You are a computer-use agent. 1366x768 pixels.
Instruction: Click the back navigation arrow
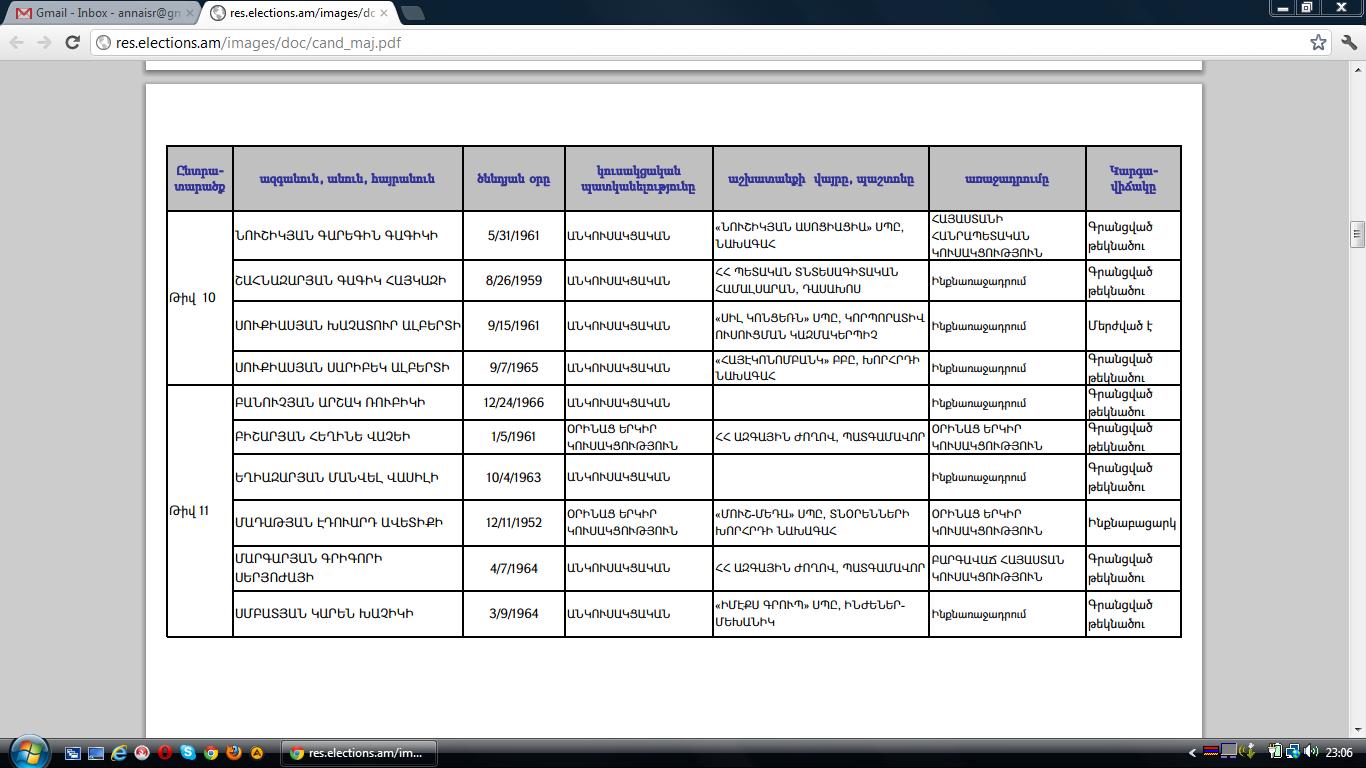(x=17, y=42)
